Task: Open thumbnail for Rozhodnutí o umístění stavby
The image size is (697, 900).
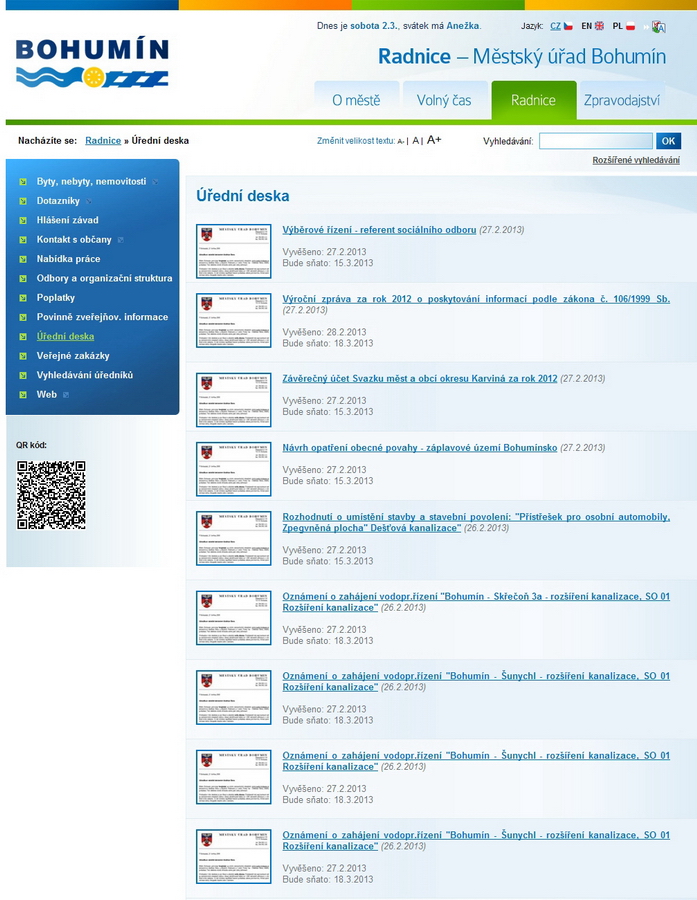Action: pos(234,538)
